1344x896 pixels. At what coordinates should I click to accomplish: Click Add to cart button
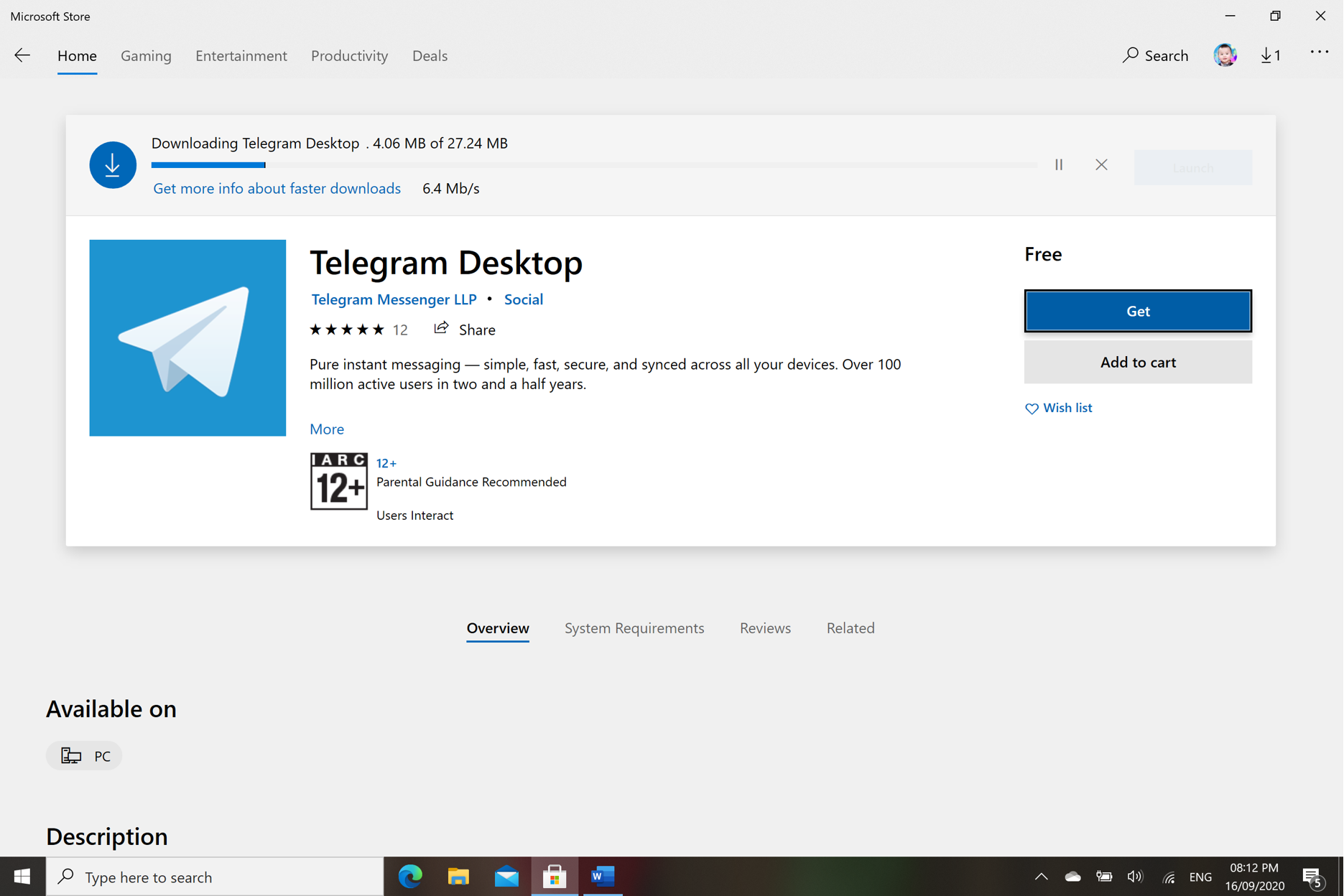point(1138,363)
